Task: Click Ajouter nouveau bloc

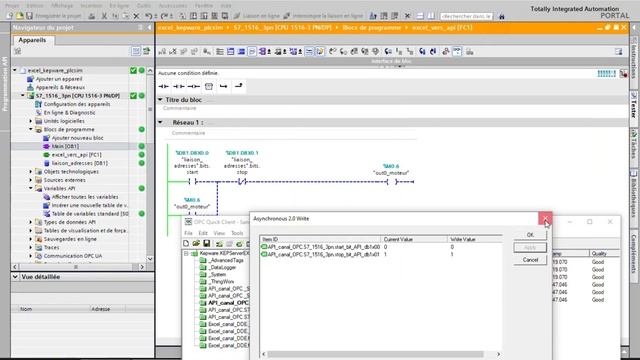Action: pyautogui.click(x=78, y=138)
